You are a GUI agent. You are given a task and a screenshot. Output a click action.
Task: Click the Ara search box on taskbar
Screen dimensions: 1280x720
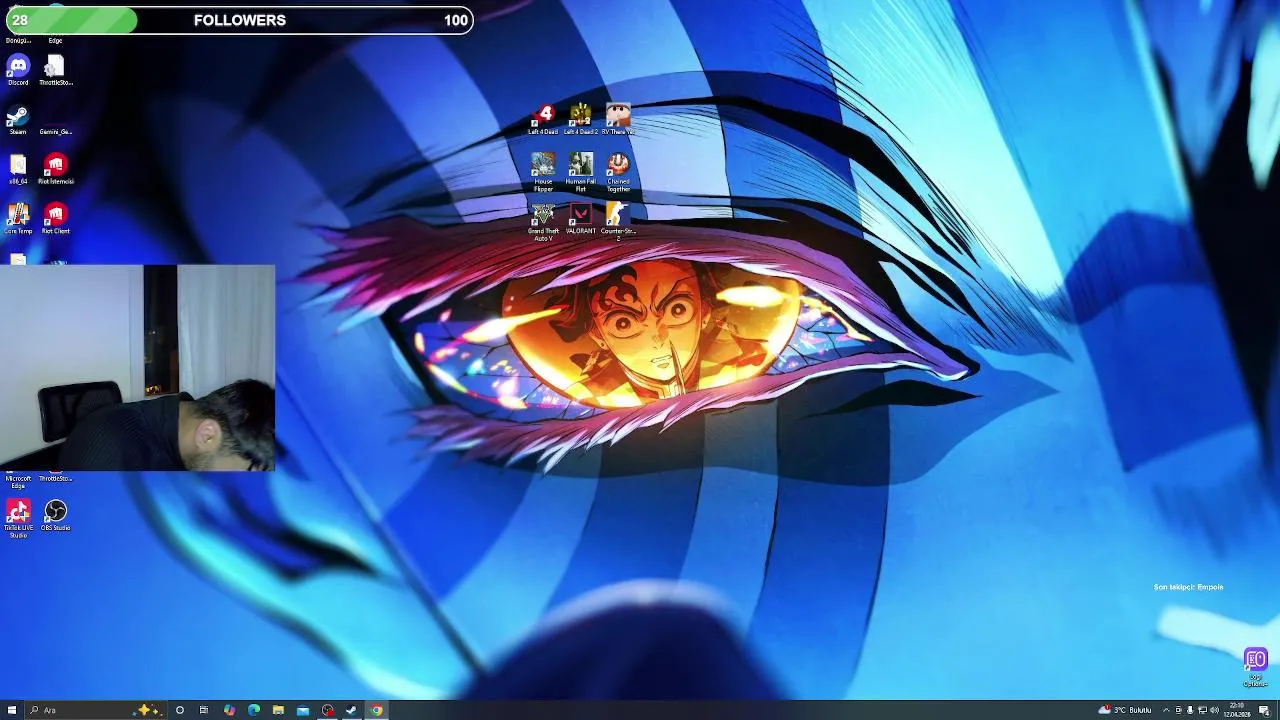point(95,710)
